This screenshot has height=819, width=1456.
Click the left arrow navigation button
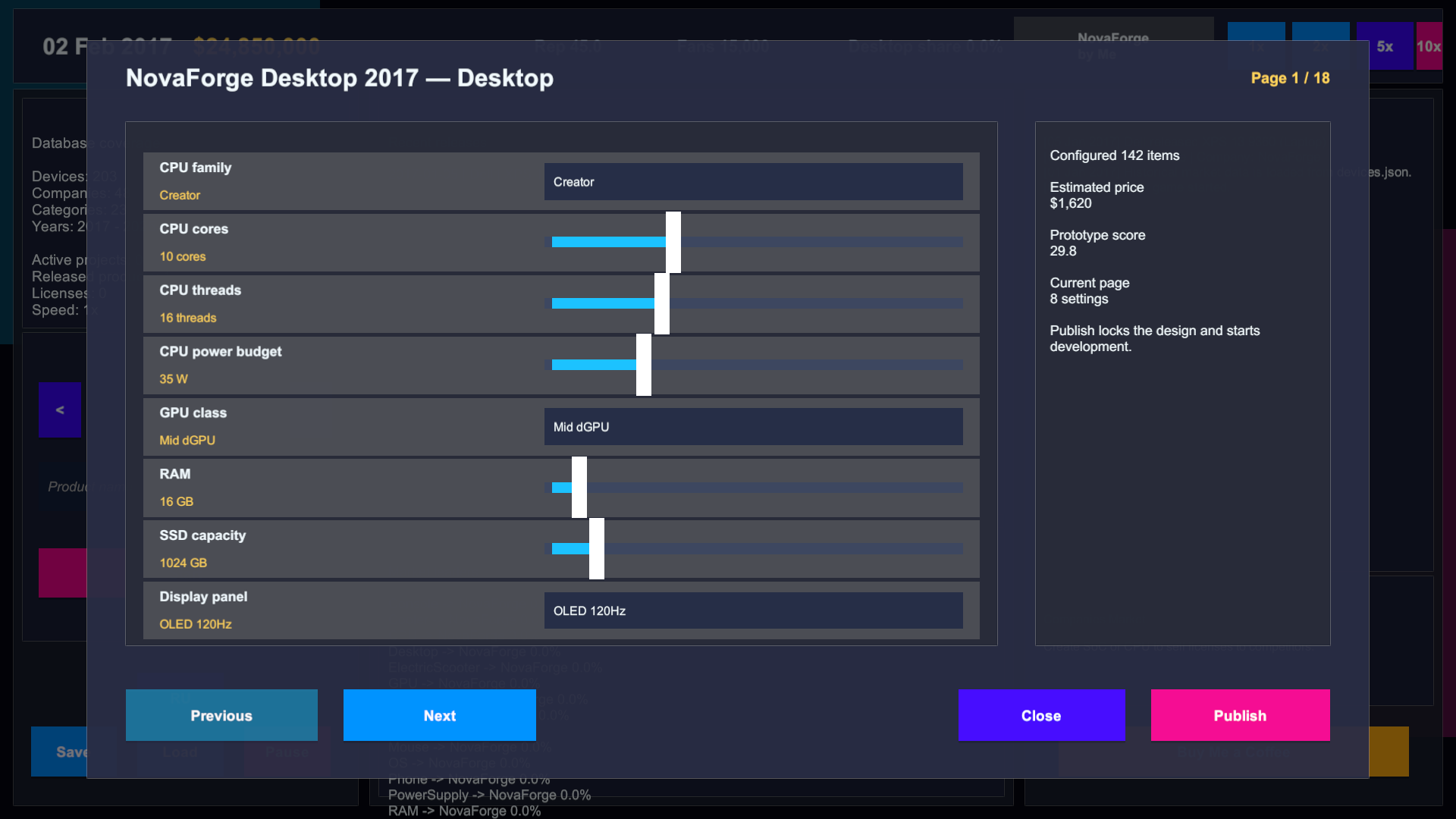click(x=60, y=410)
